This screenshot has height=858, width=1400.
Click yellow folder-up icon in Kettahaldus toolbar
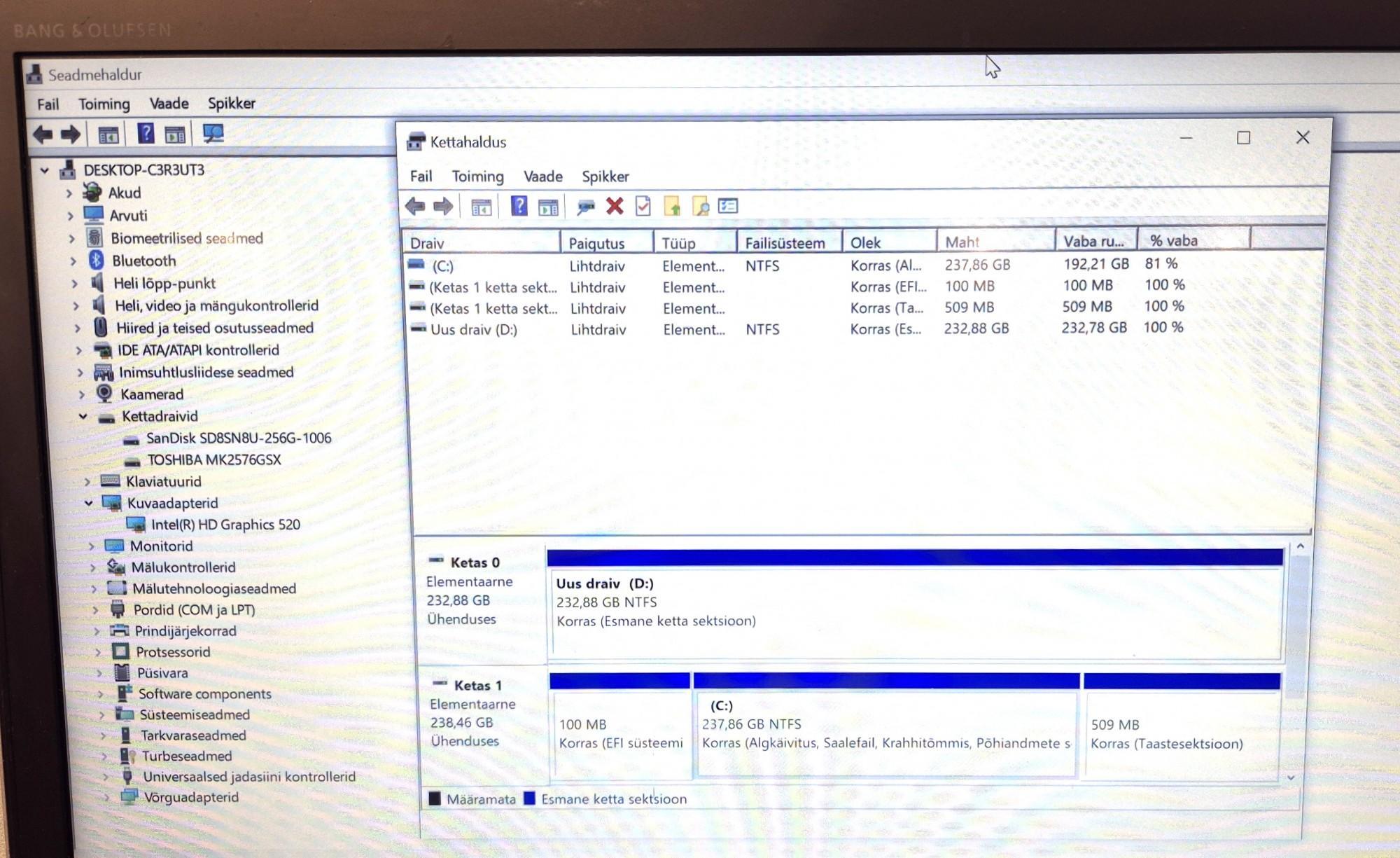coord(672,206)
